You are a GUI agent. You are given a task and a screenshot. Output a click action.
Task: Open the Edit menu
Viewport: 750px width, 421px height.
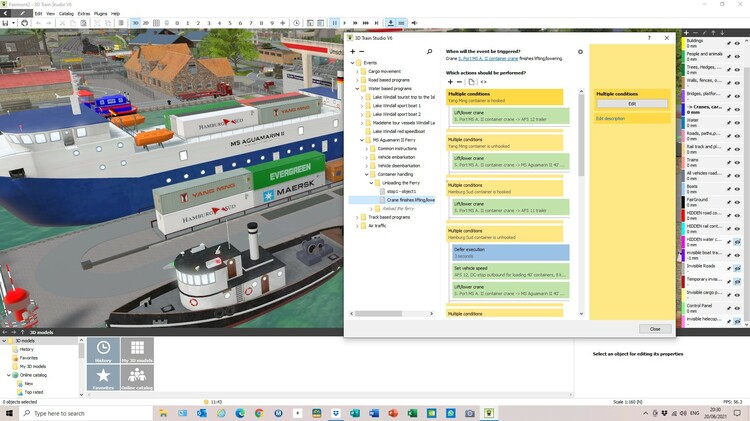click(x=38, y=13)
